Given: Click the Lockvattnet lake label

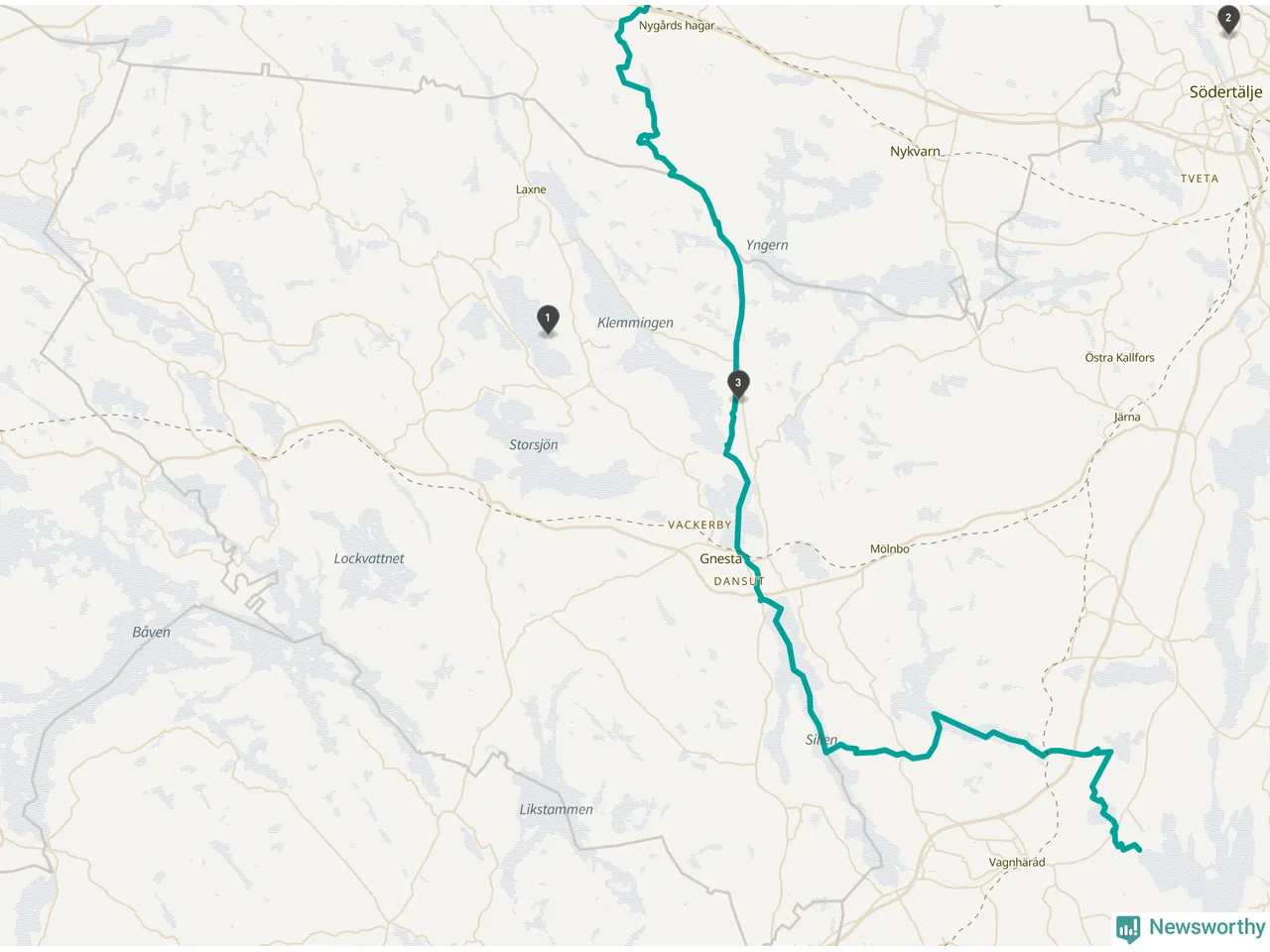Looking at the screenshot, I should pyautogui.click(x=369, y=558).
